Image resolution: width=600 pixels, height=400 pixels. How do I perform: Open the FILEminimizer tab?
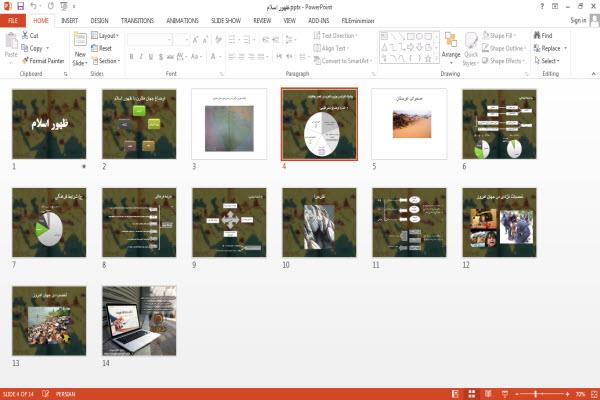[x=358, y=21]
